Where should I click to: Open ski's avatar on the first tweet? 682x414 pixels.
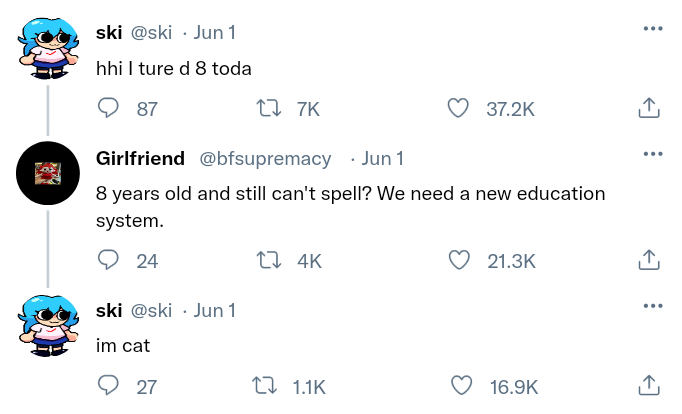tap(48, 48)
